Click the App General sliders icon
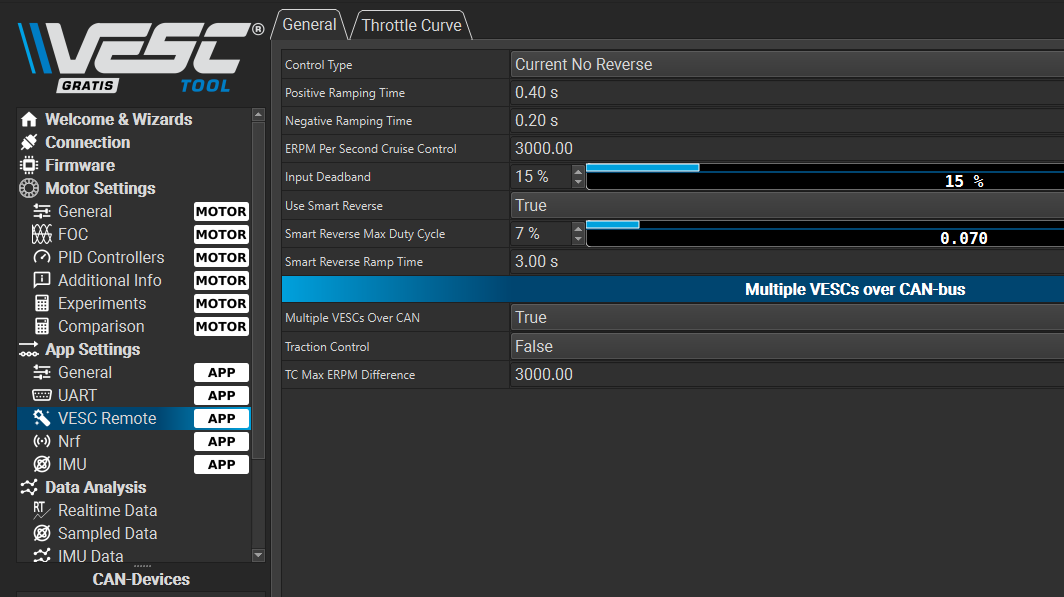Image resolution: width=1064 pixels, height=597 pixels. click(x=41, y=372)
